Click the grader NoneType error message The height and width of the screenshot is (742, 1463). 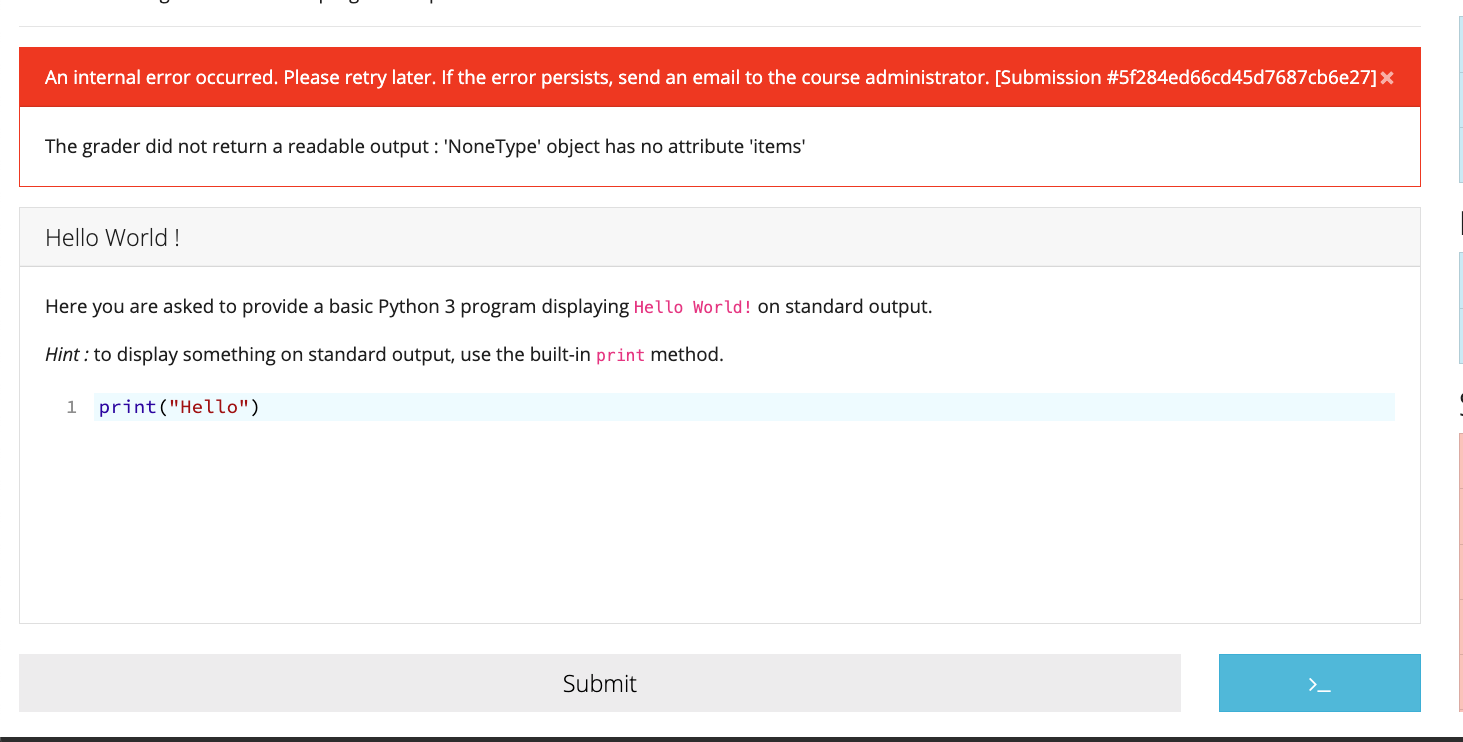423,146
